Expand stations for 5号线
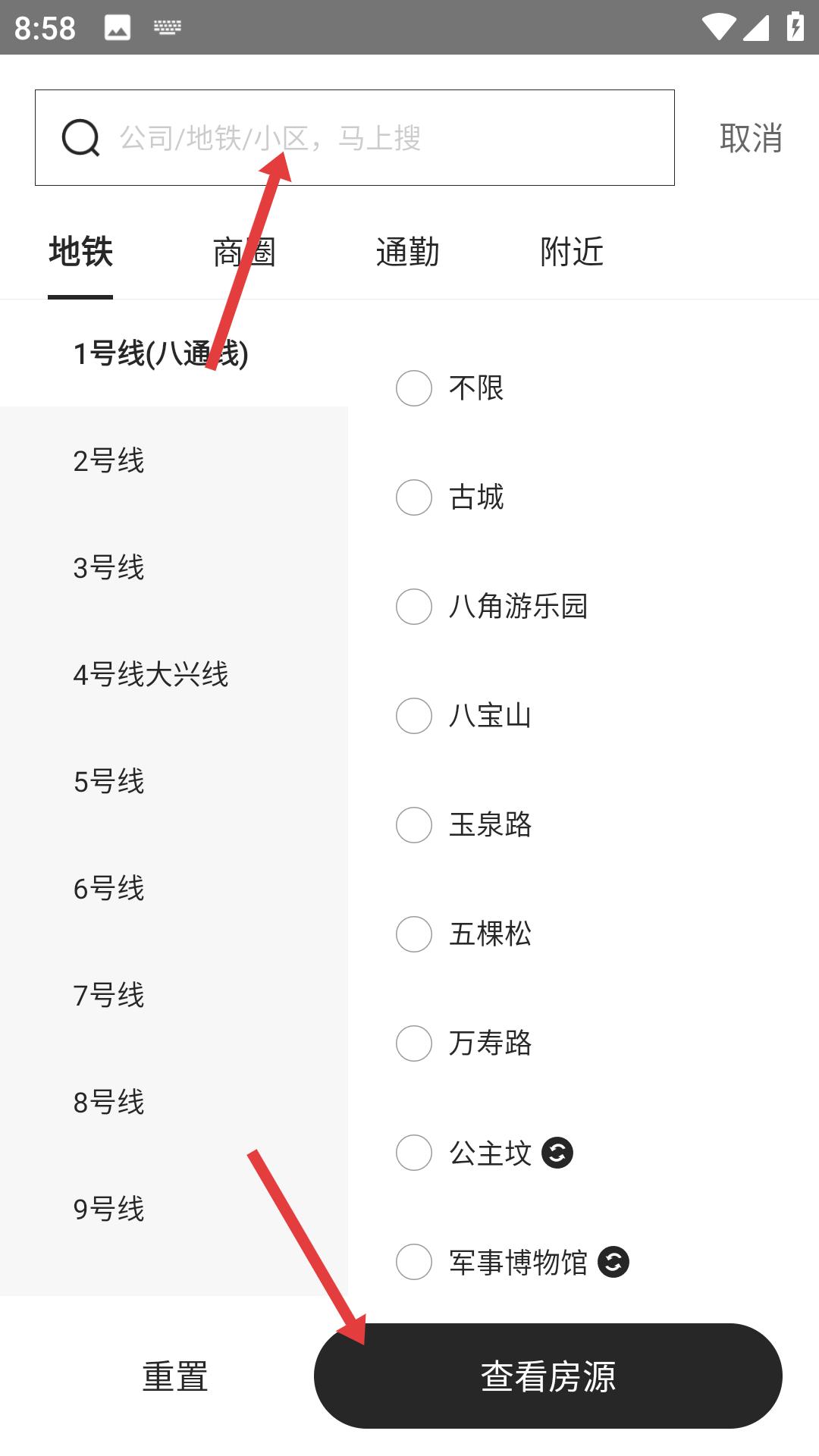The height and width of the screenshot is (1456, 819). 109,783
